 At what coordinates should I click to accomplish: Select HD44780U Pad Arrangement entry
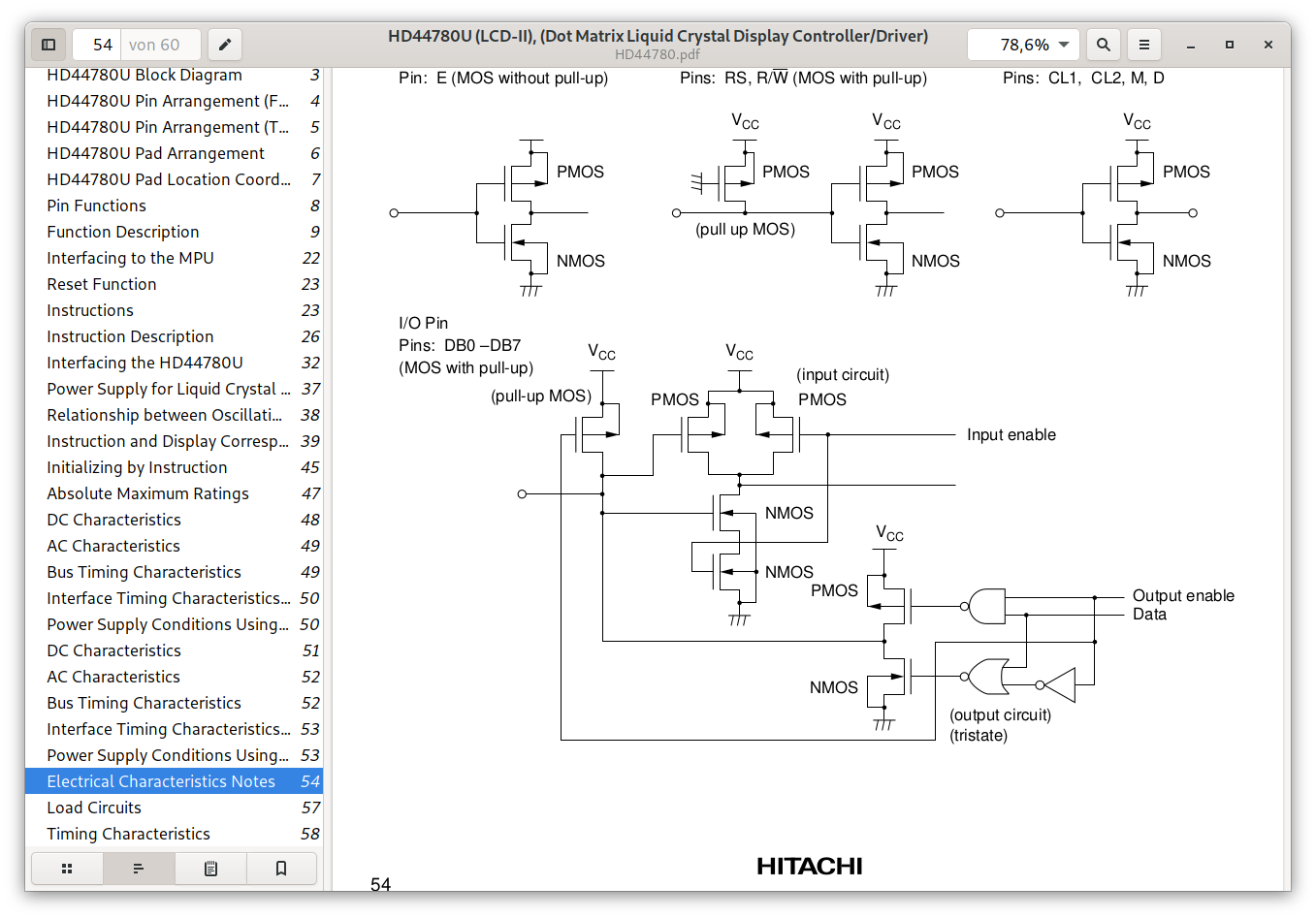(174, 153)
